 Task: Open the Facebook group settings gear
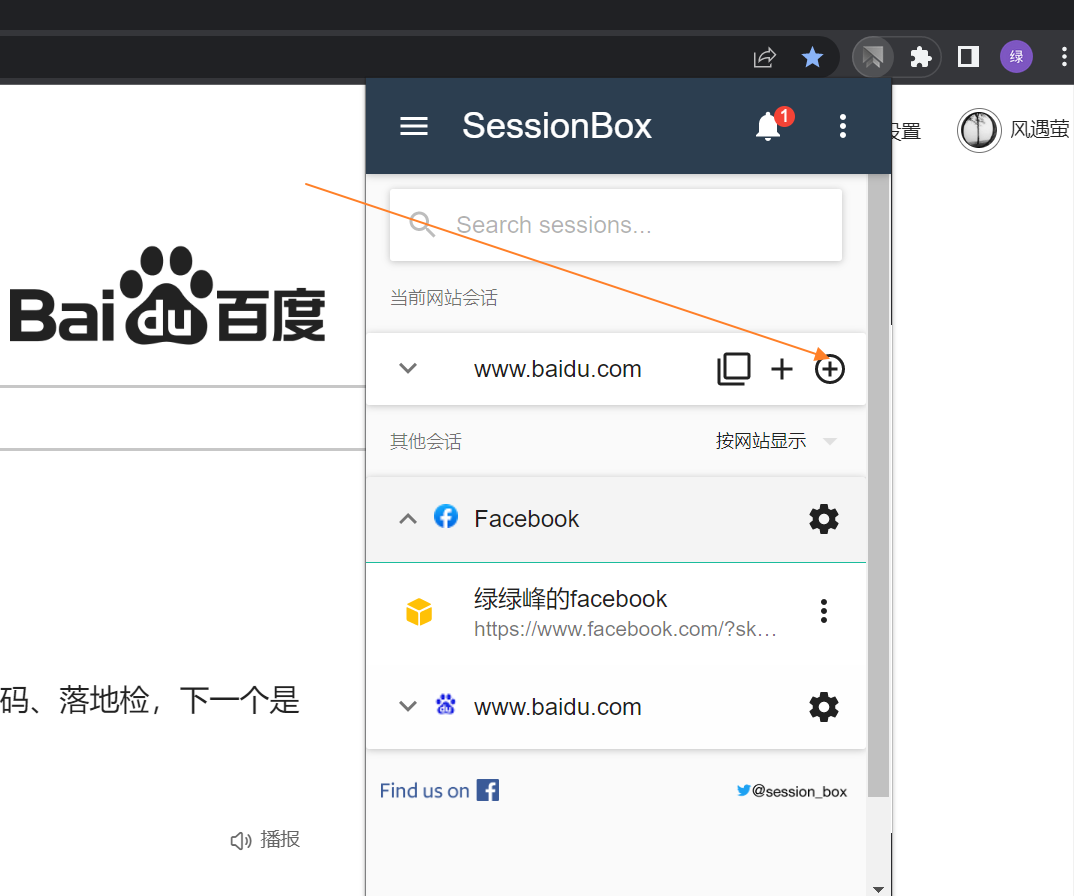[823, 519]
